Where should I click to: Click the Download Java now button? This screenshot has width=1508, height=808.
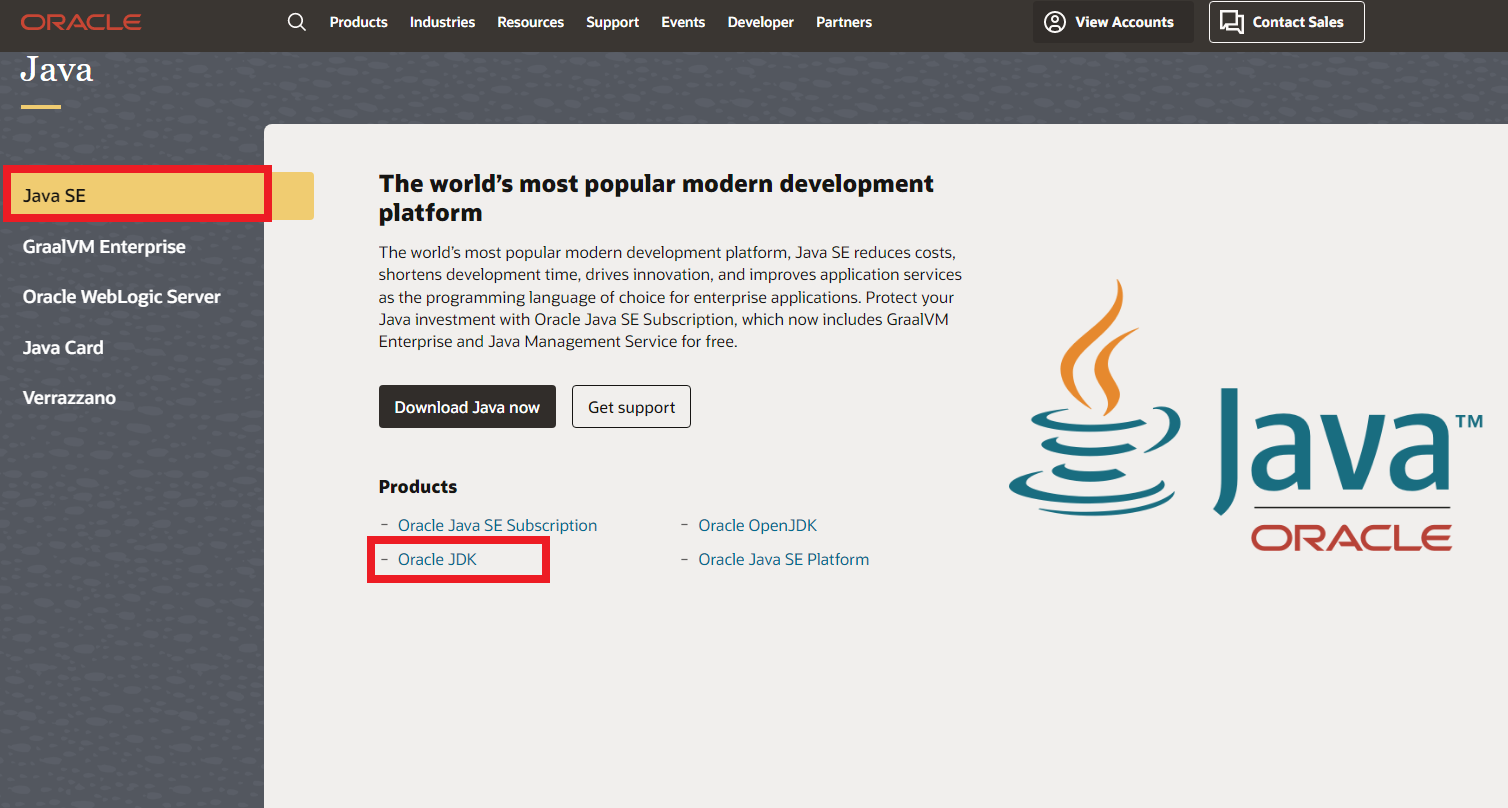(x=467, y=407)
